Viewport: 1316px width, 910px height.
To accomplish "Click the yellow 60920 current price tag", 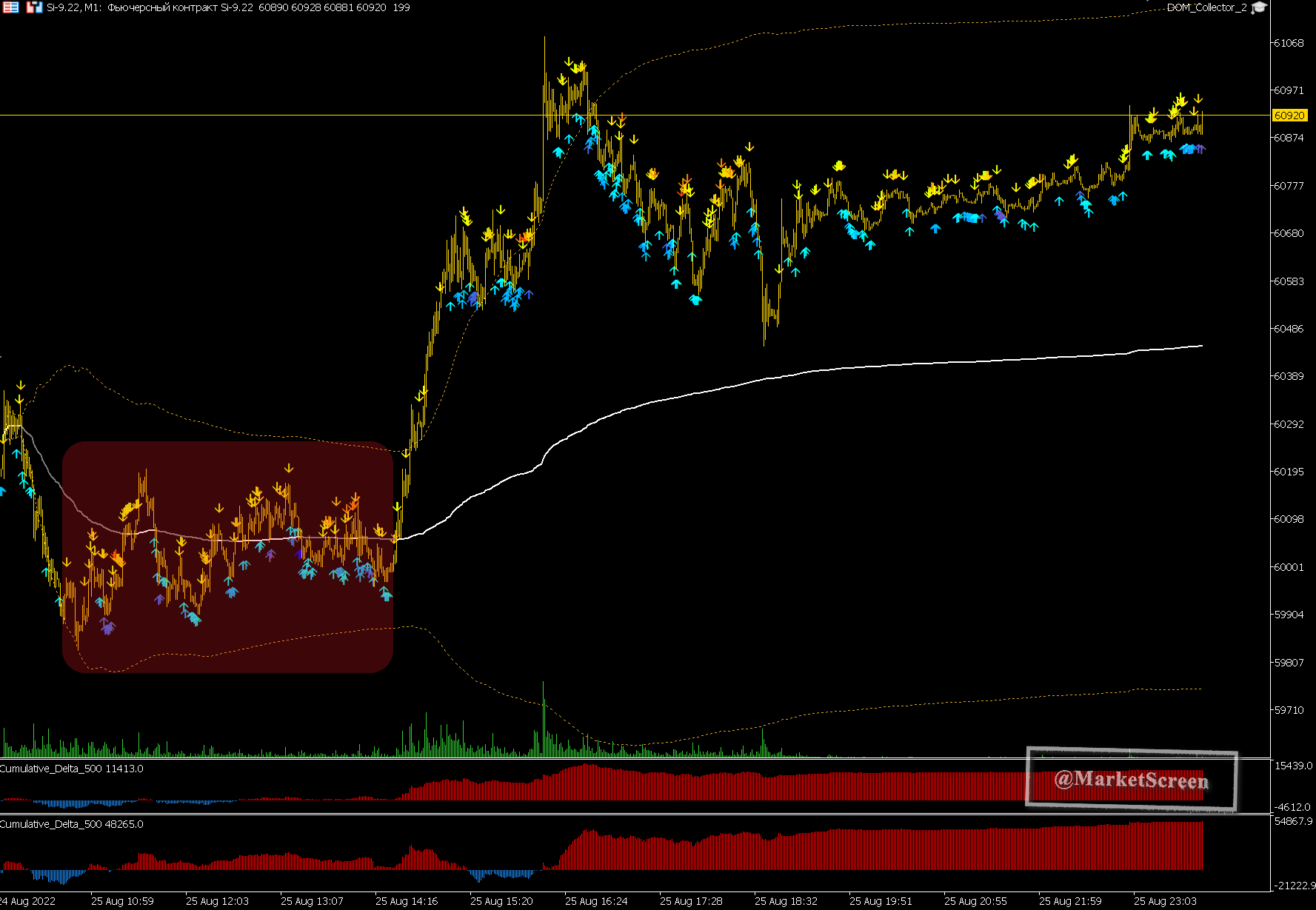I will (1289, 116).
